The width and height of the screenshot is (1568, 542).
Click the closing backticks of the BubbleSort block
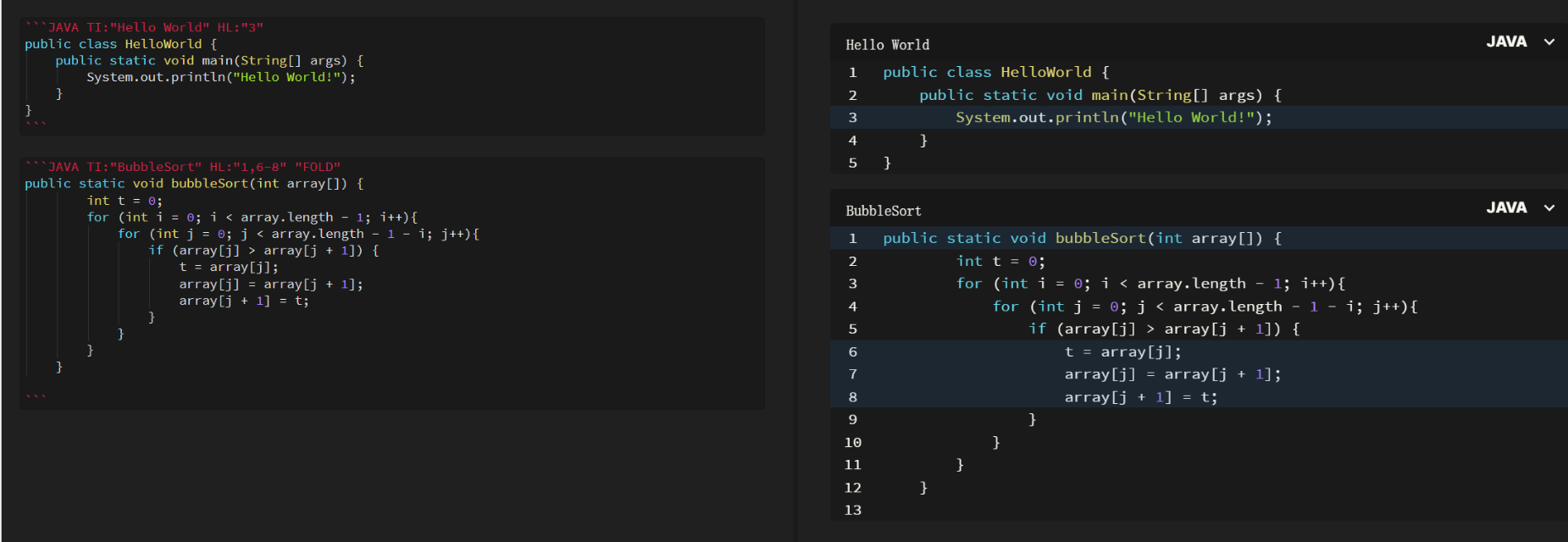[36, 395]
